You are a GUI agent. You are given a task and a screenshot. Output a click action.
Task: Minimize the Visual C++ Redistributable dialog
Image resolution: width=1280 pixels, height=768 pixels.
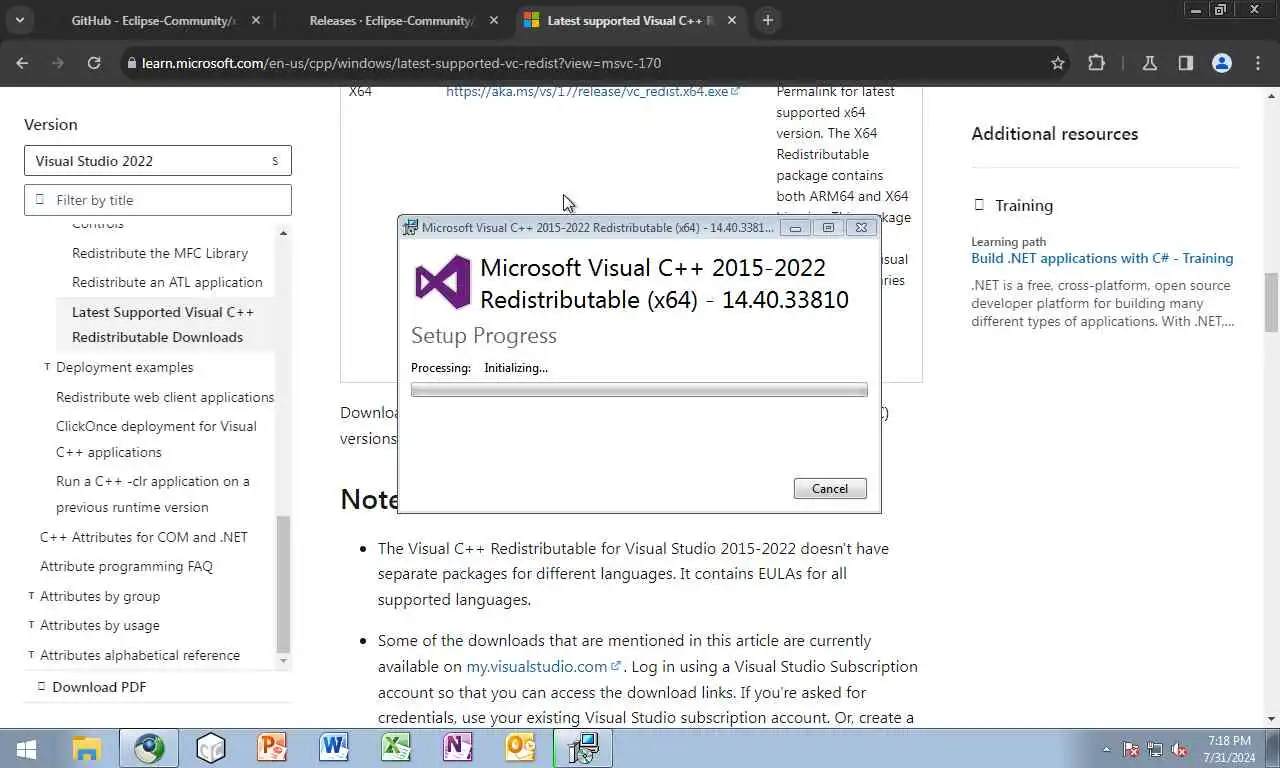(795, 228)
